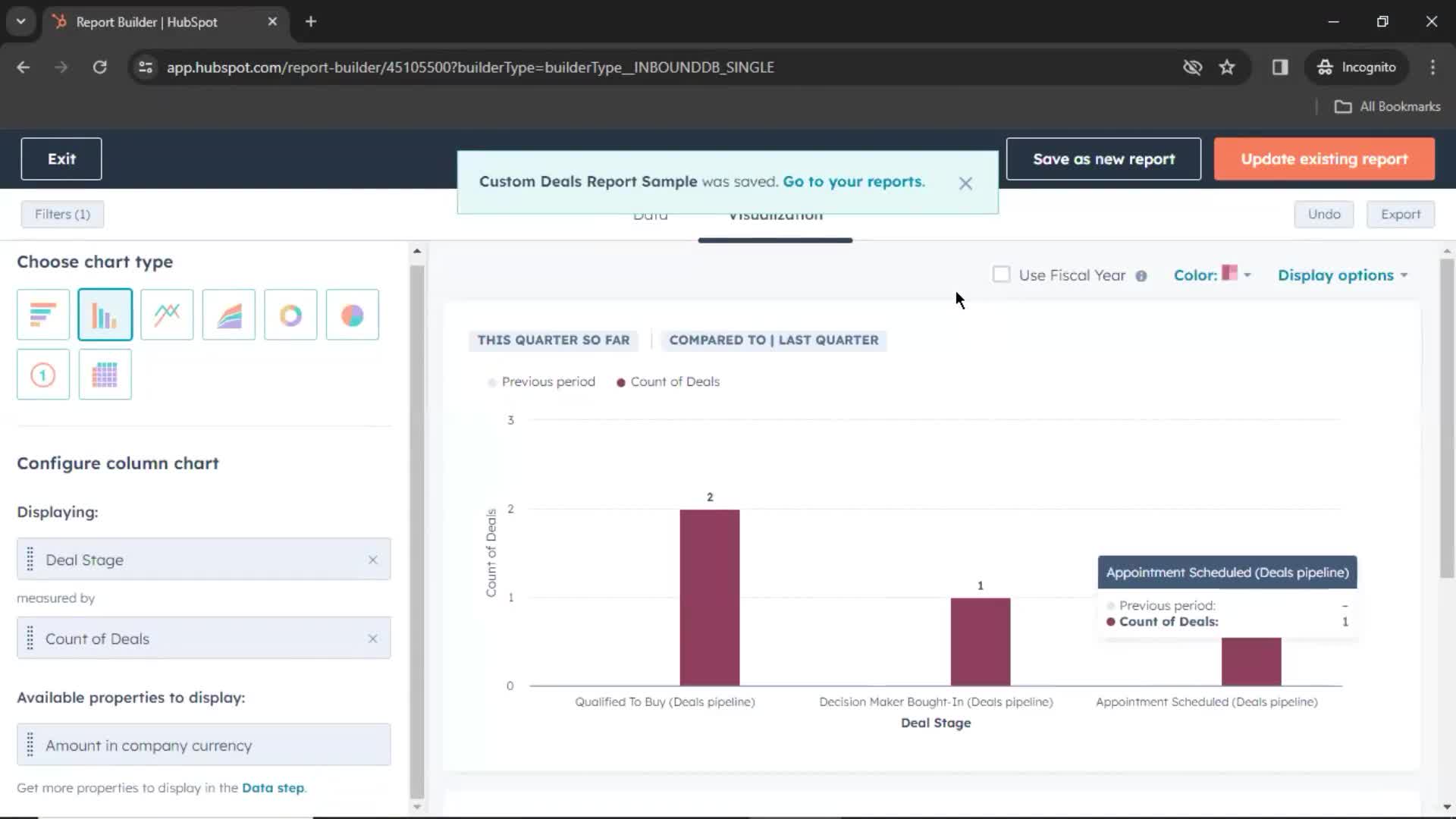The height and width of the screenshot is (819, 1456).
Task: Click the Appointment Scheduled axis label
Action: coord(1207,702)
